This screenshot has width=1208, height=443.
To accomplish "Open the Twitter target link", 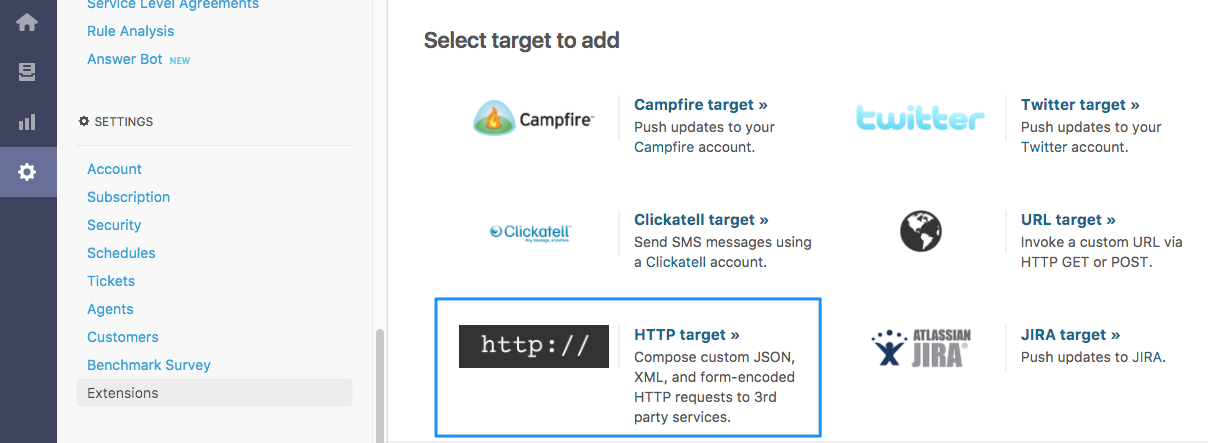I will coord(1080,105).
